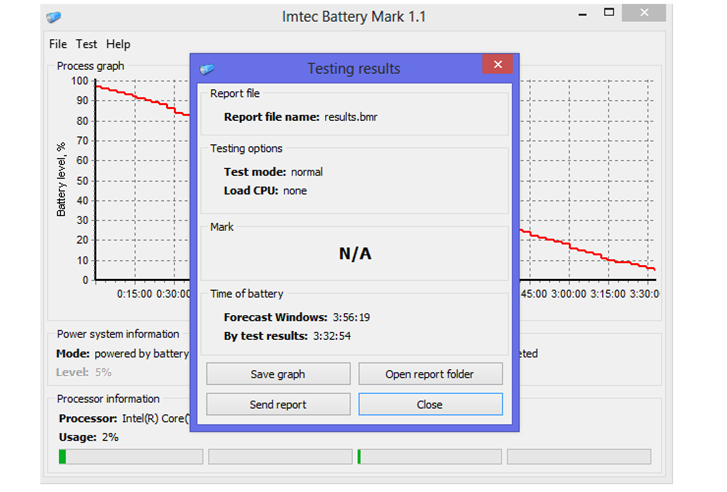The image size is (727, 492).
Task: Click the fourth CPU usage bar
Action: click(x=579, y=457)
